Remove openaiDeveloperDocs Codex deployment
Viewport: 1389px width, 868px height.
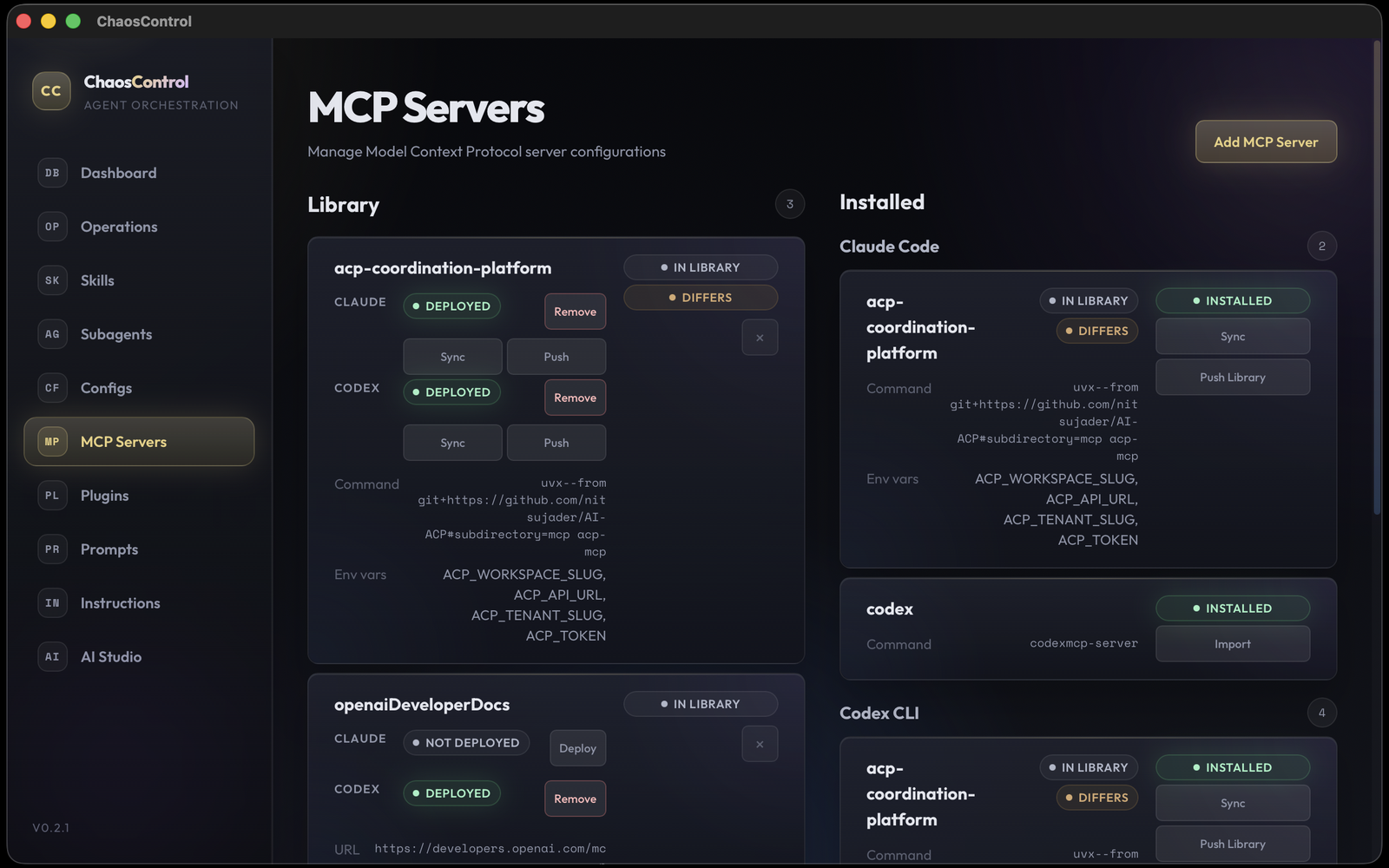pos(575,799)
